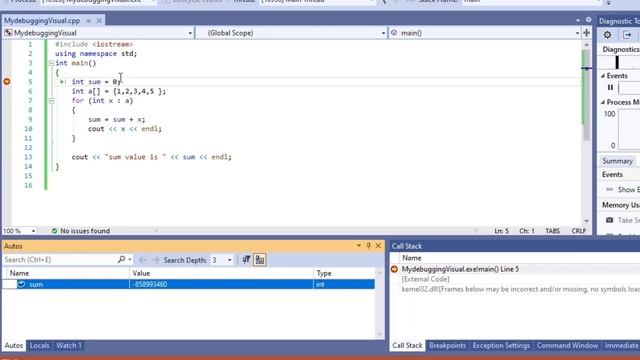640x360 pixels.
Task: Navigate forward in Autos search results
Action: pyautogui.click(x=155, y=260)
